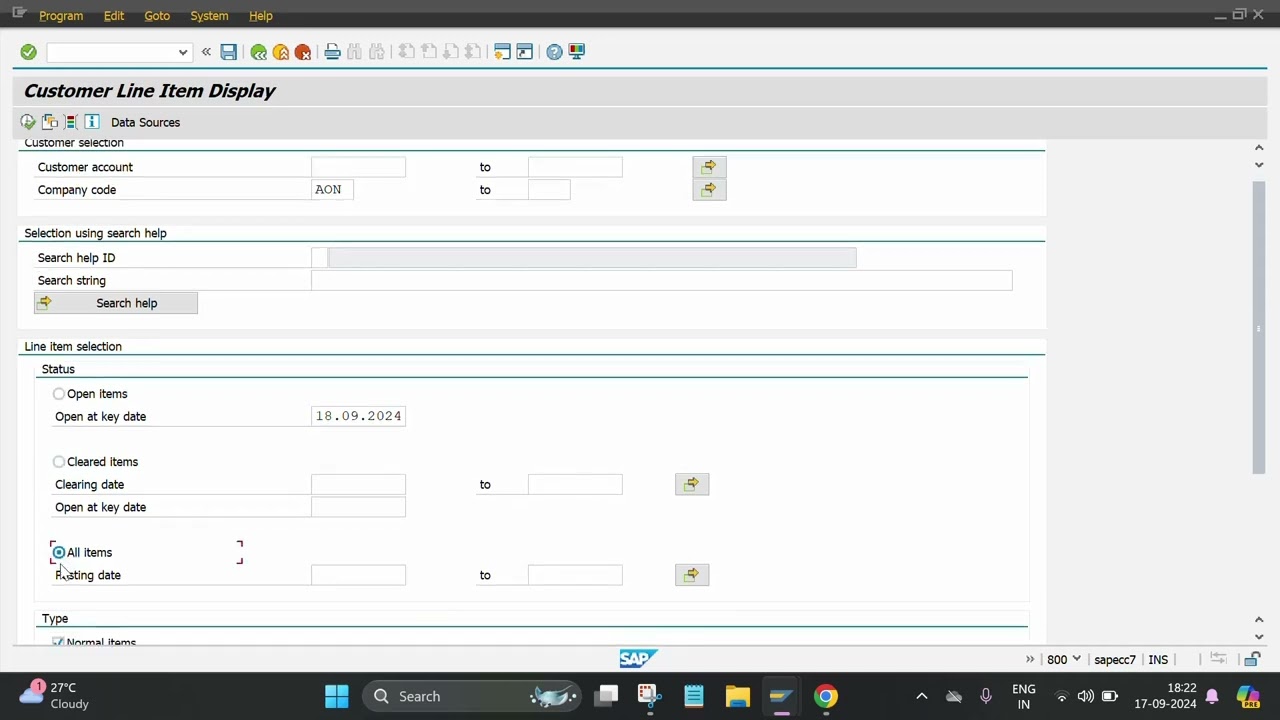The width and height of the screenshot is (1280, 720).
Task: Click the Print icon in toolbar
Action: 332,52
